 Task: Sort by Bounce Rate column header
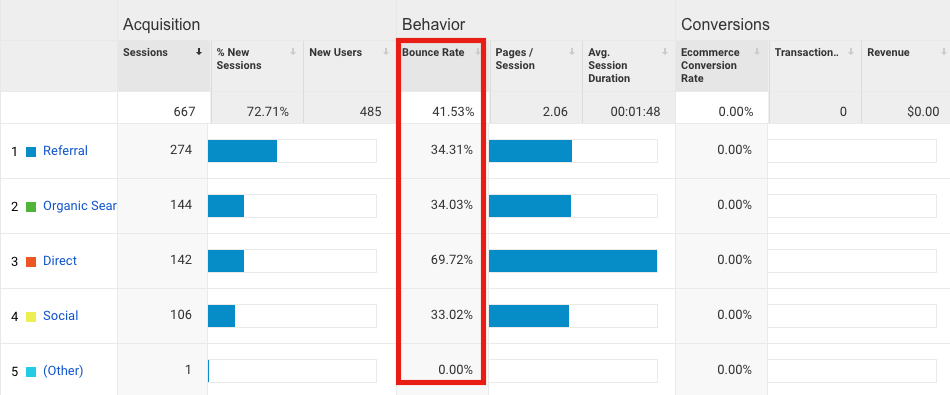pos(433,53)
